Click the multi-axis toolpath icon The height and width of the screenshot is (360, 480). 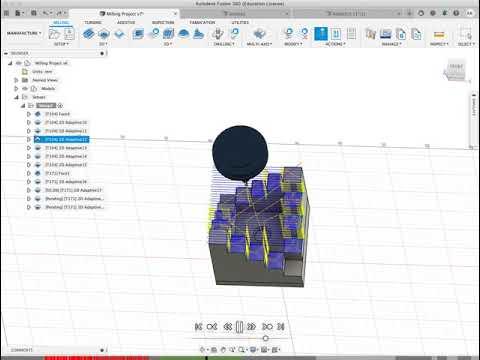coord(259,34)
